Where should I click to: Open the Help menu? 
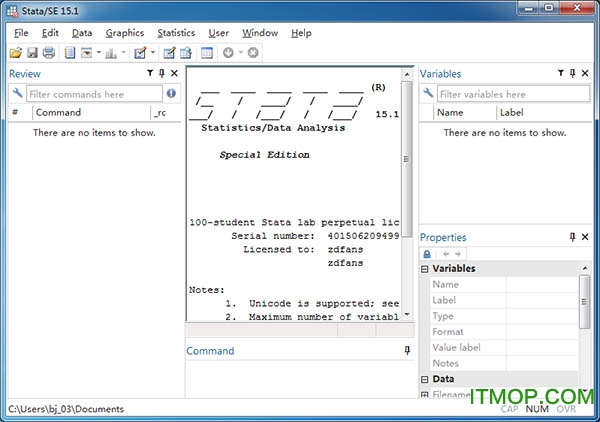click(301, 33)
